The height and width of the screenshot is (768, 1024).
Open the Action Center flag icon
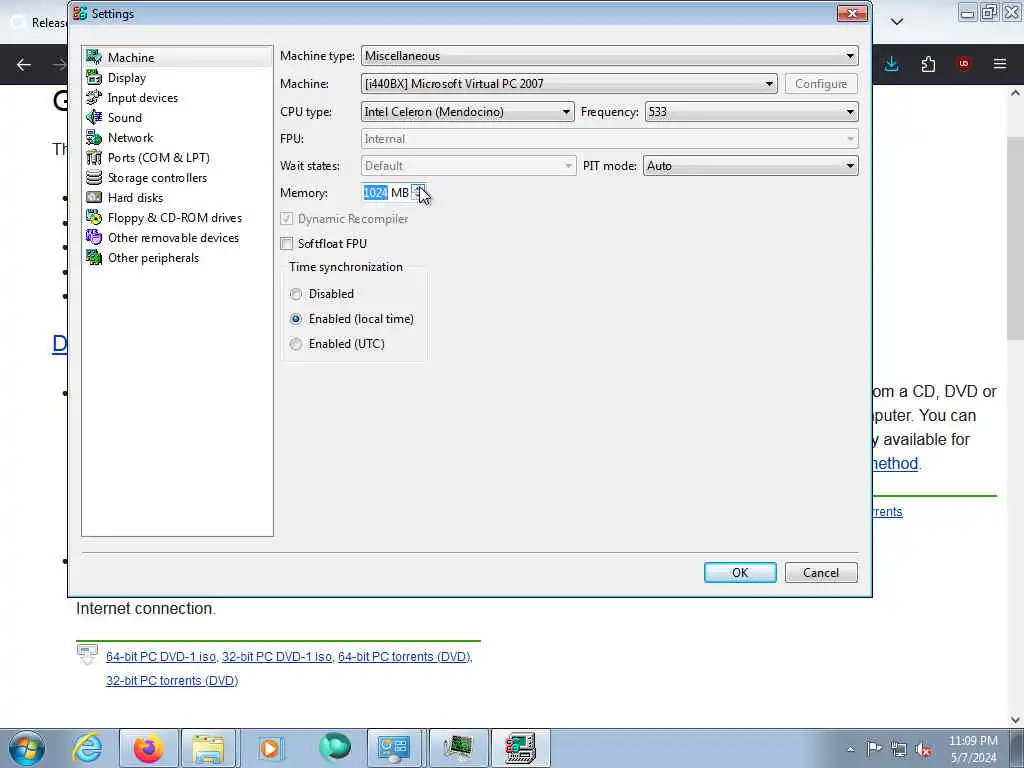click(874, 749)
